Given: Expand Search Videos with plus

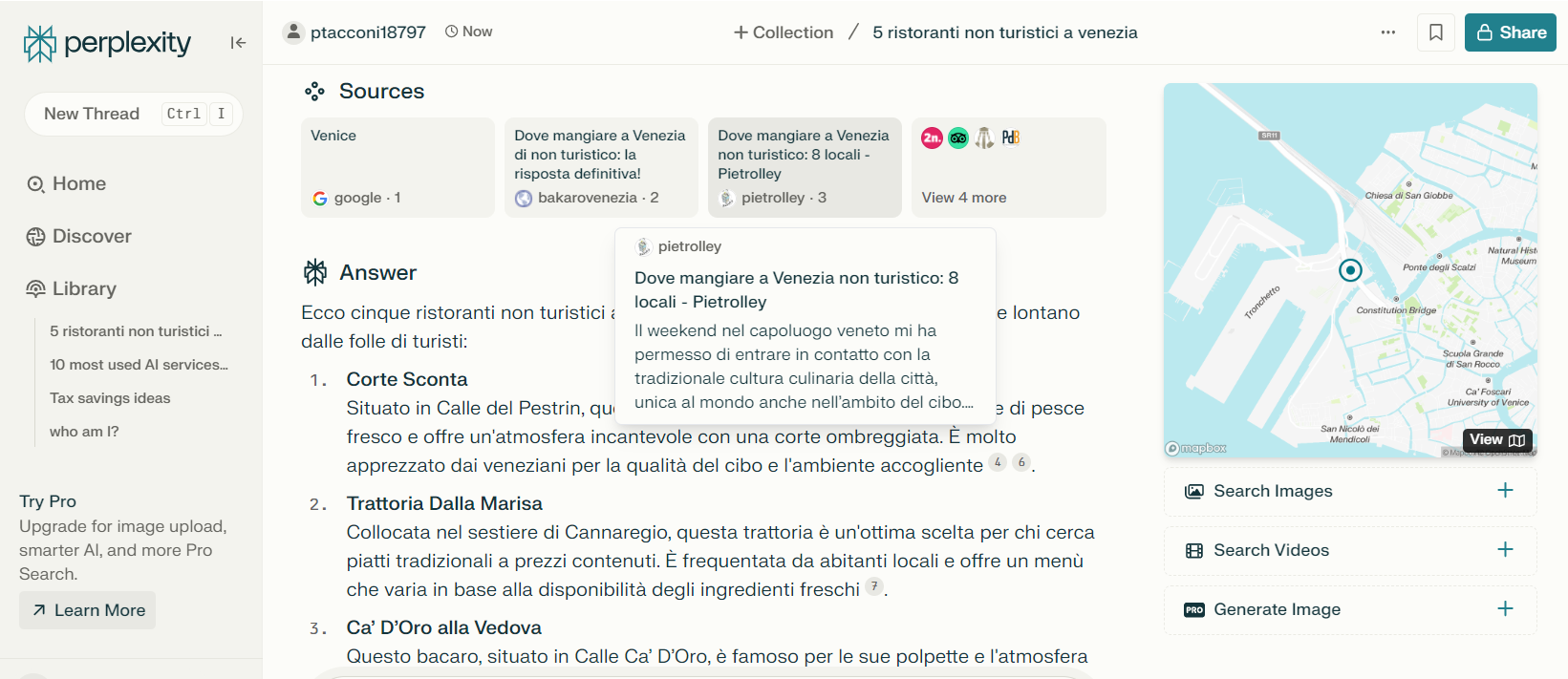Looking at the screenshot, I should tap(1505, 549).
